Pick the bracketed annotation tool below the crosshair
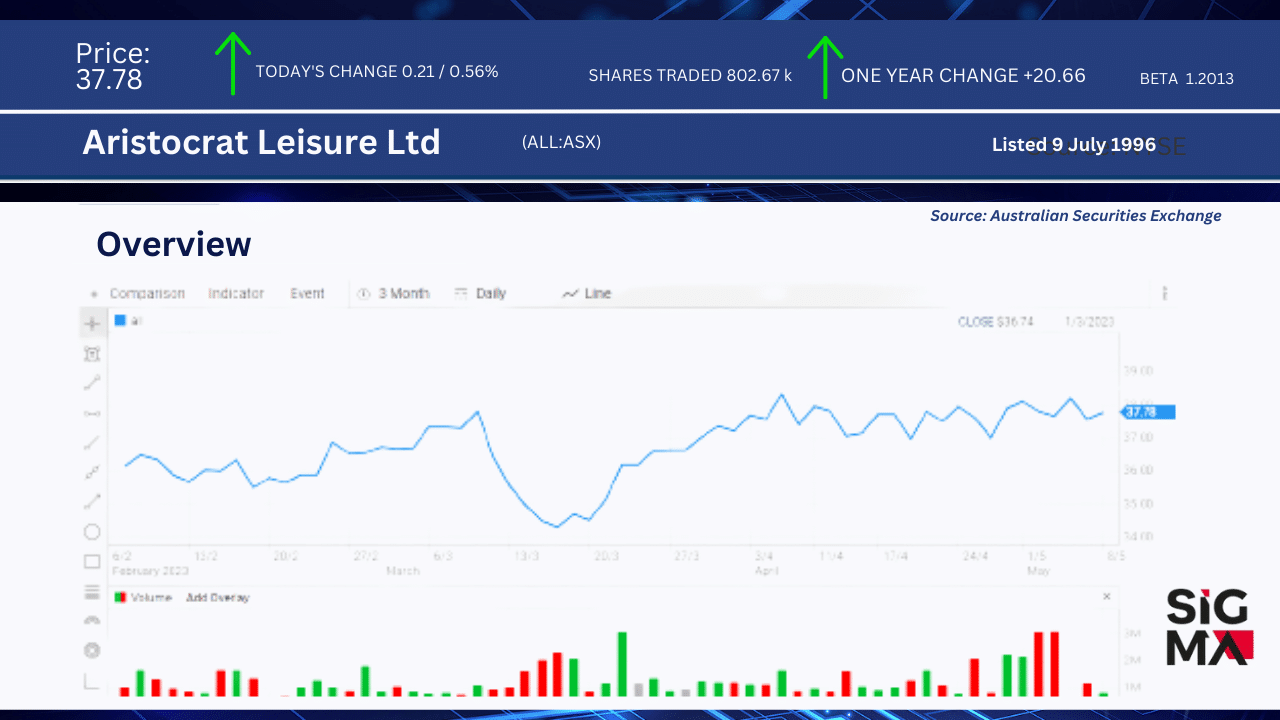1280x720 pixels. click(92, 353)
